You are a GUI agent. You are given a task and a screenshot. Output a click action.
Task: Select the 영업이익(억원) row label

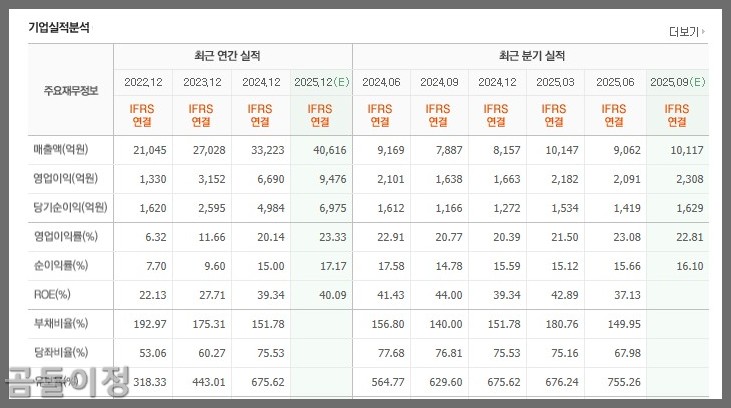[x=65, y=179]
